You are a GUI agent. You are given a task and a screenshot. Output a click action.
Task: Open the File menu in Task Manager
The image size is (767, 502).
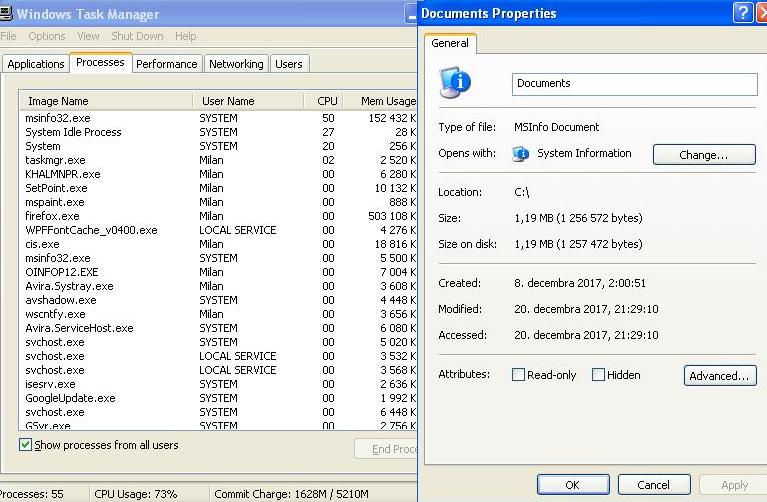[x=9, y=36]
